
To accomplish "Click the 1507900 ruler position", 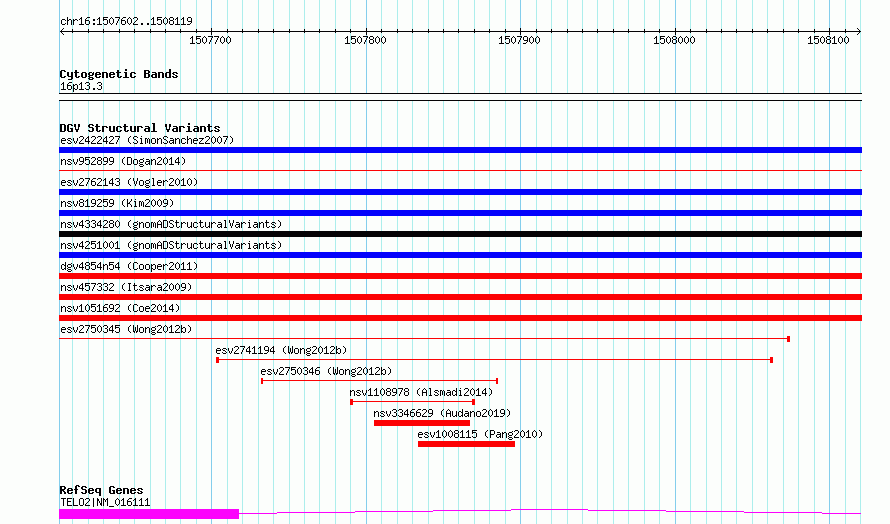I will point(519,40).
